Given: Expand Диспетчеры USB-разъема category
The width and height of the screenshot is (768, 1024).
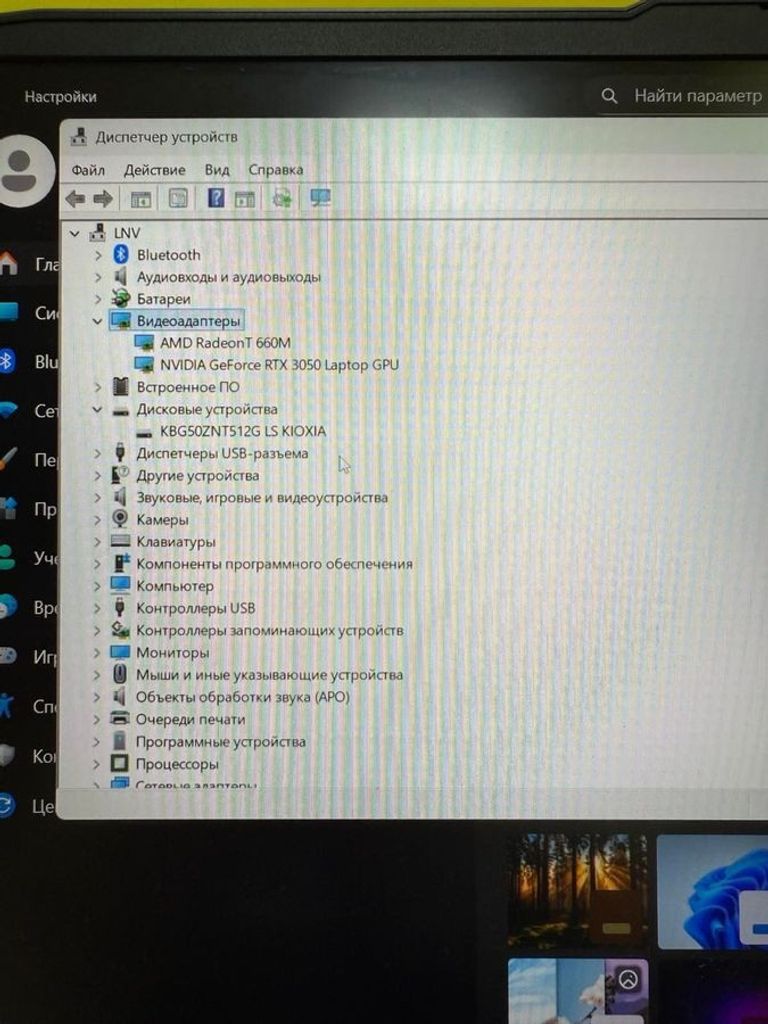Looking at the screenshot, I should point(98,453).
